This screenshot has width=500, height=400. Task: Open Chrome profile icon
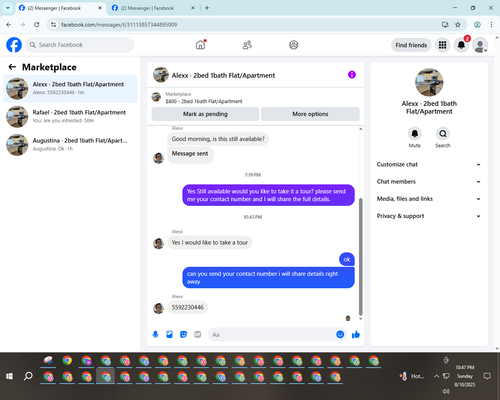coord(477,25)
